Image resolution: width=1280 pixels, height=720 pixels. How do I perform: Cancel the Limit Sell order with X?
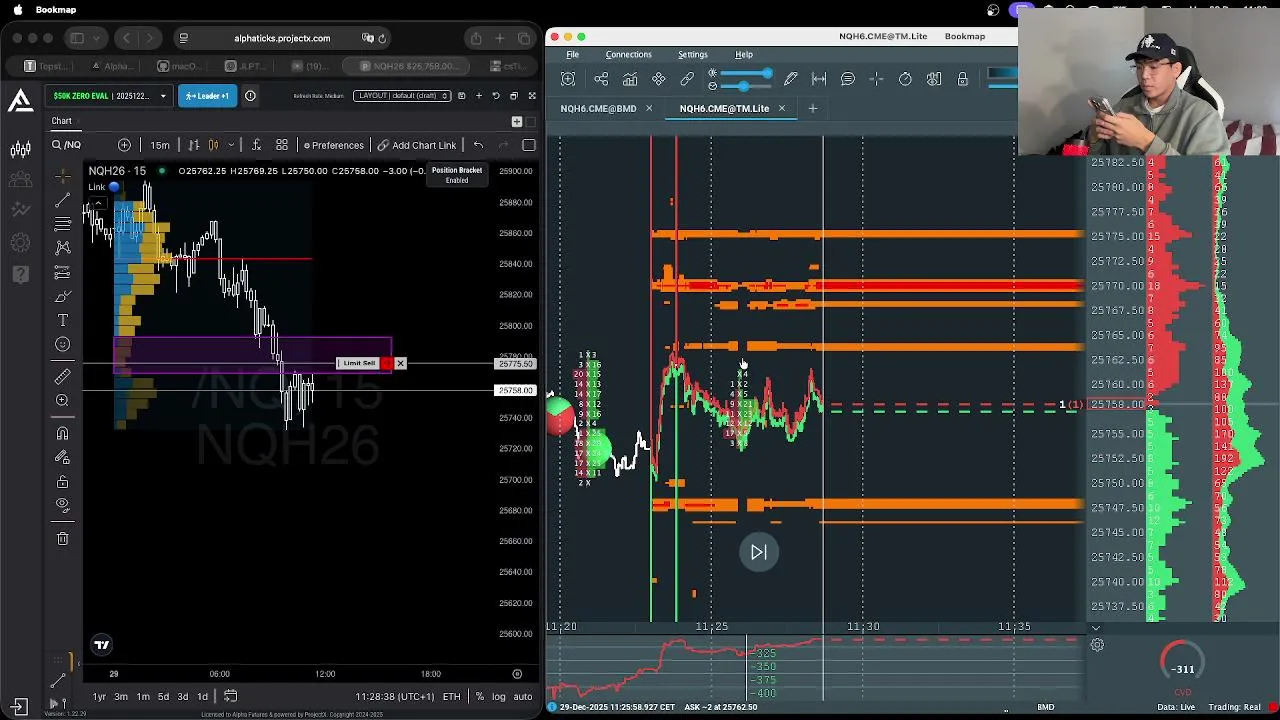(400, 363)
